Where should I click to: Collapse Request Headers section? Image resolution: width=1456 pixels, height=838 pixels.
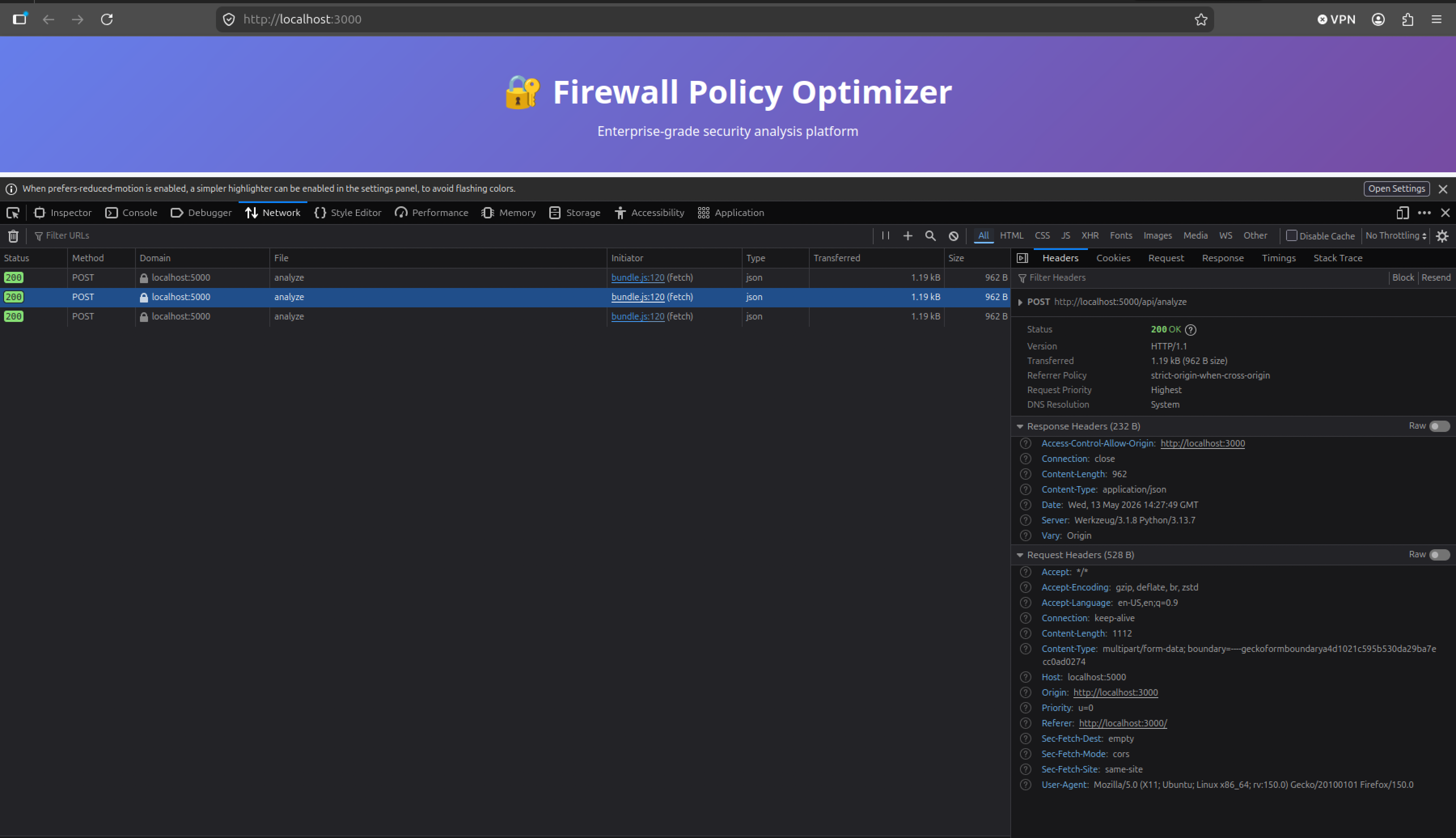click(1020, 555)
